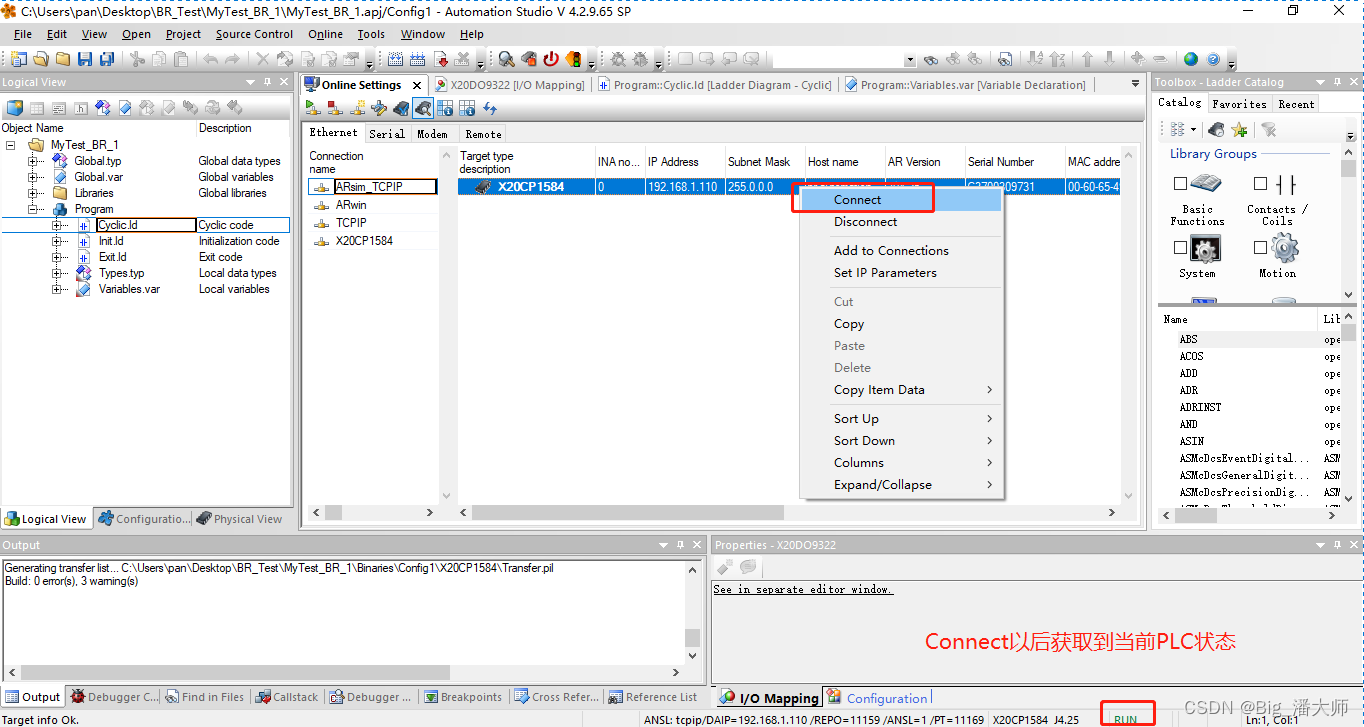Image resolution: width=1364 pixels, height=727 pixels.
Task: Open the Find in Files output tab
Action: click(x=204, y=697)
